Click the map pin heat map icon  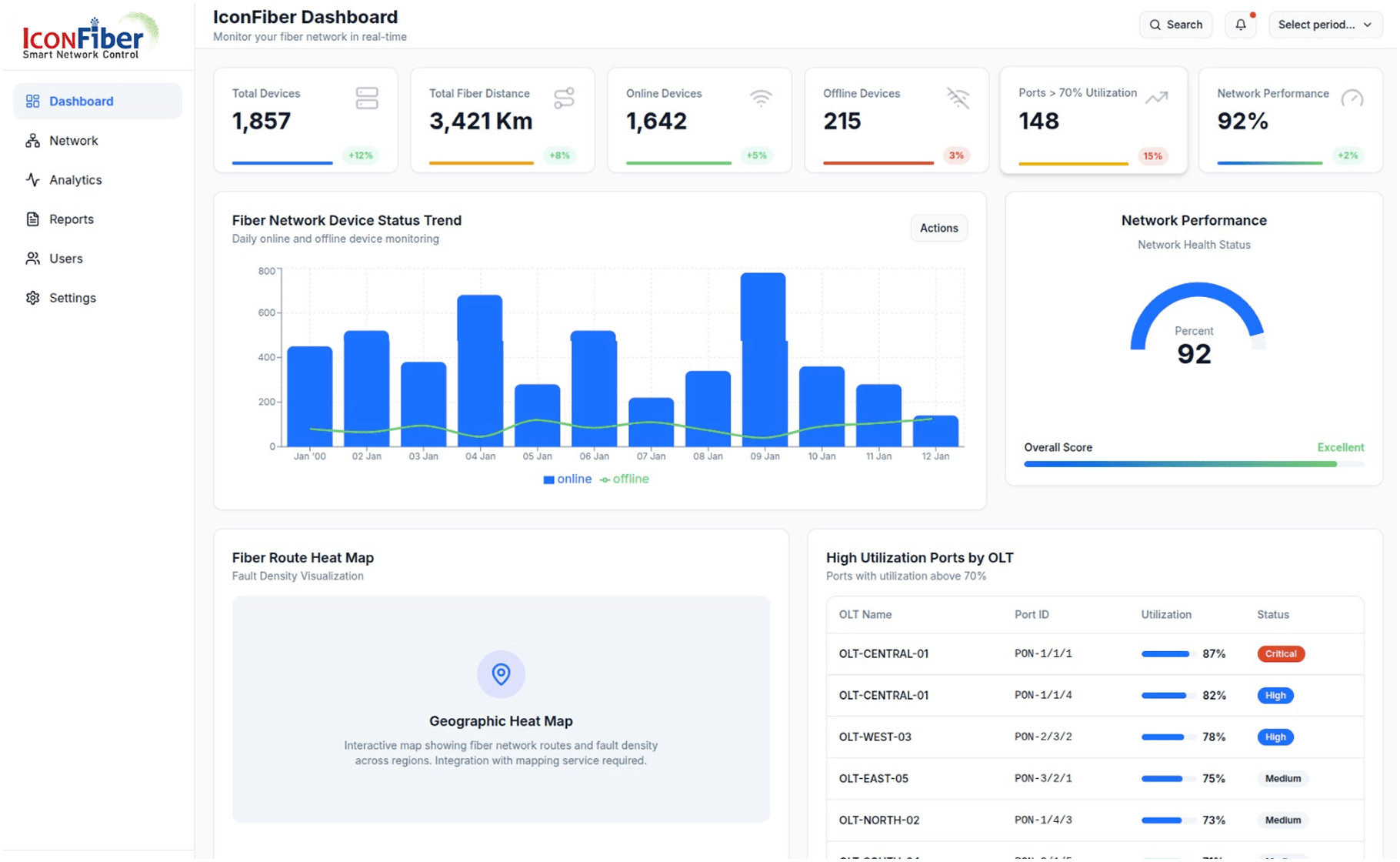coord(501,674)
